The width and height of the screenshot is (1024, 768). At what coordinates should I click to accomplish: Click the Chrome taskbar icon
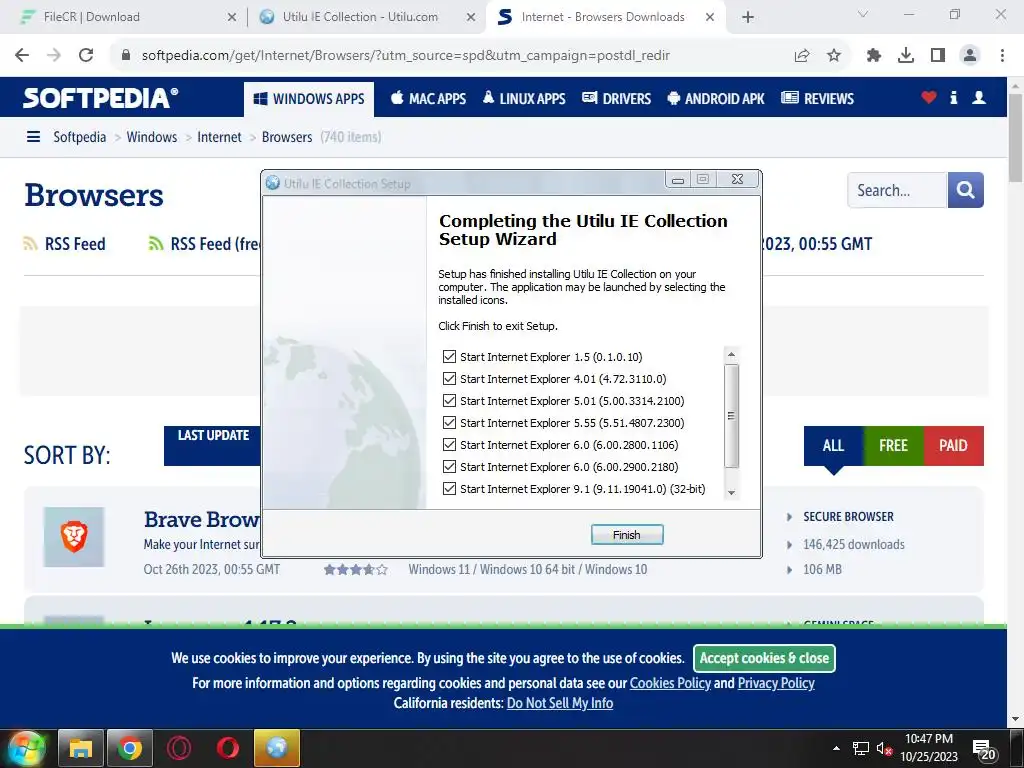(129, 748)
